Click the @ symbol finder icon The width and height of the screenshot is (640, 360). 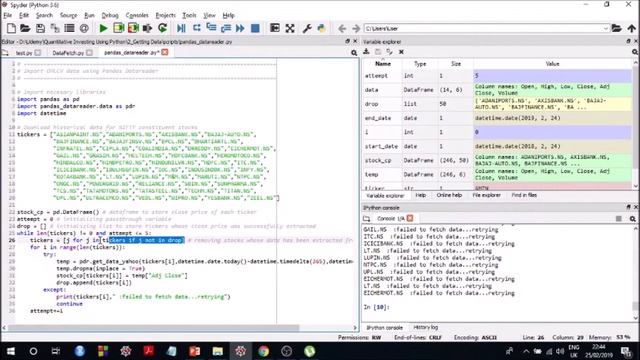(x=84, y=28)
